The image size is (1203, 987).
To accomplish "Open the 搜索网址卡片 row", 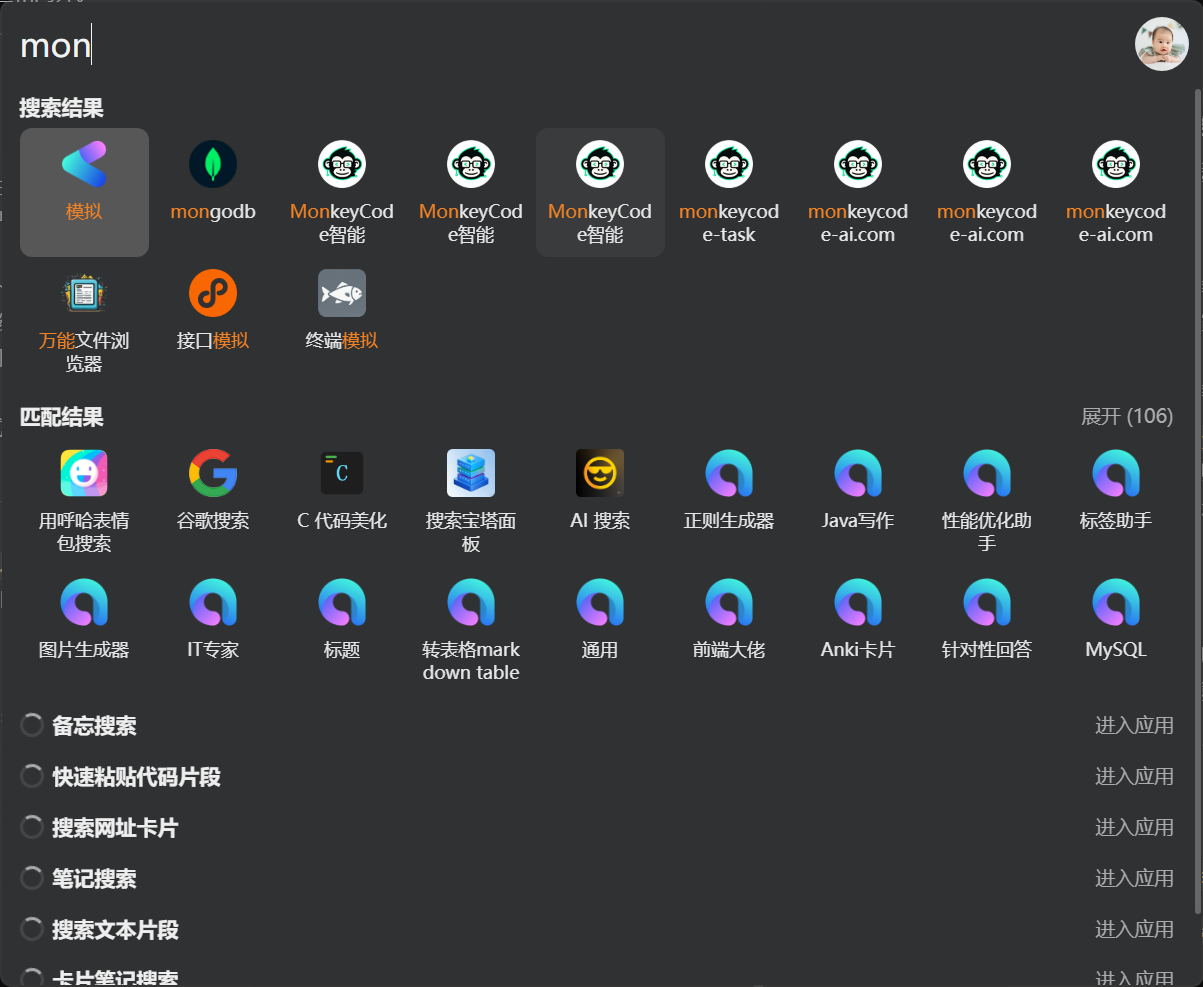I will click(597, 828).
